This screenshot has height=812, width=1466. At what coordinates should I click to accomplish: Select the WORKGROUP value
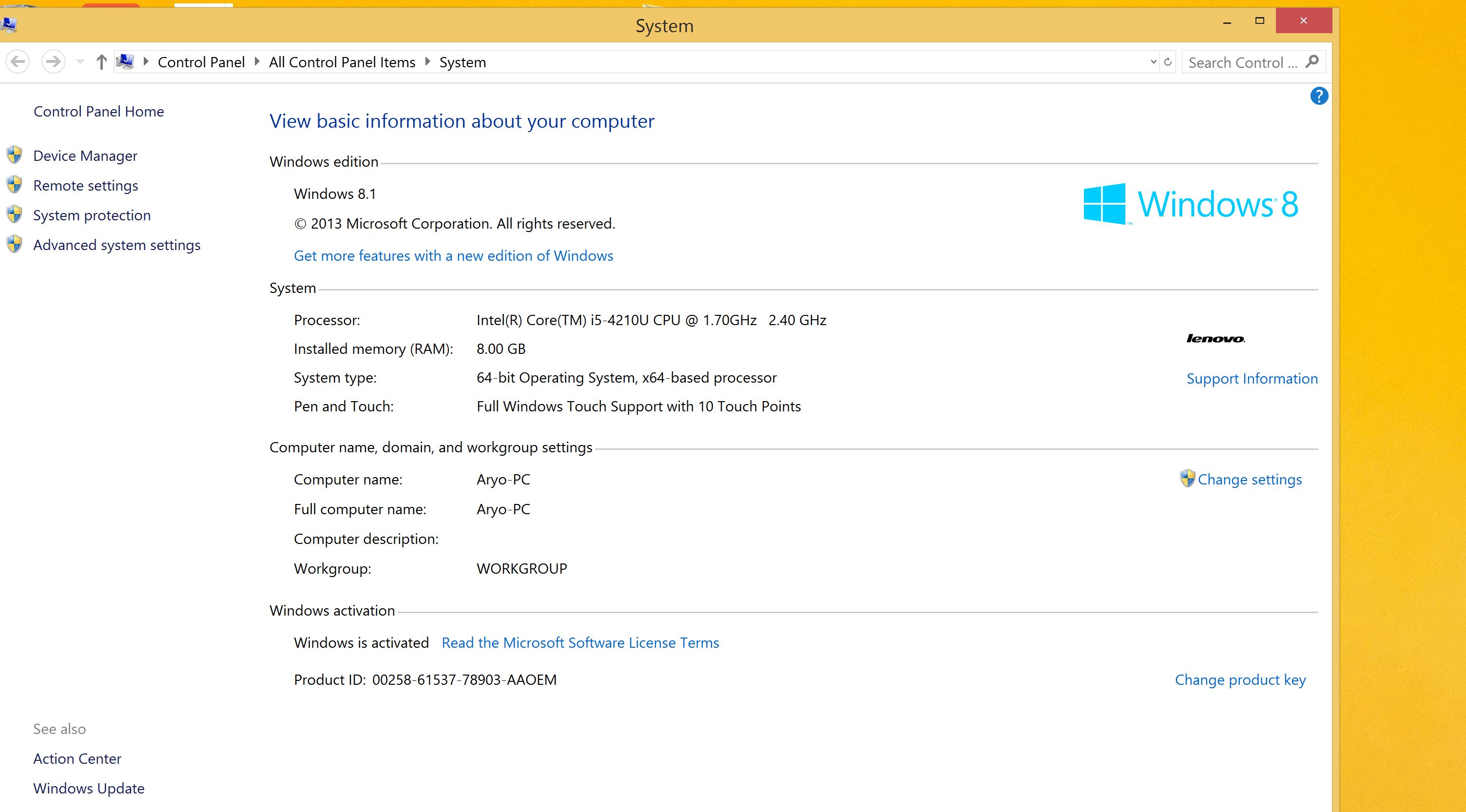pos(521,568)
